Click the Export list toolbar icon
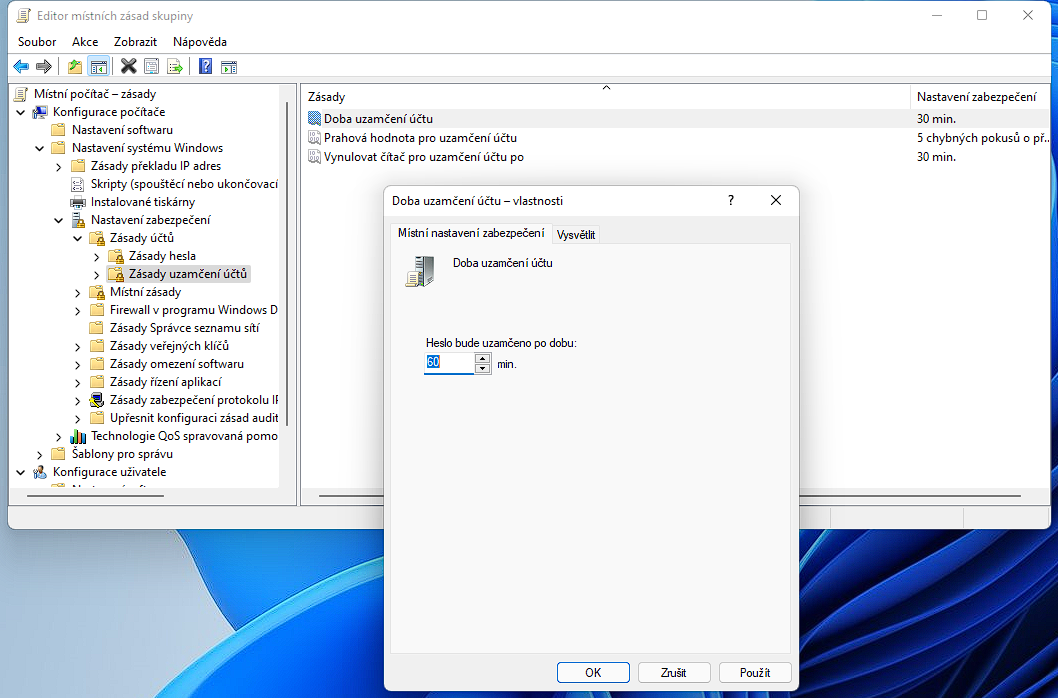 pos(175,67)
